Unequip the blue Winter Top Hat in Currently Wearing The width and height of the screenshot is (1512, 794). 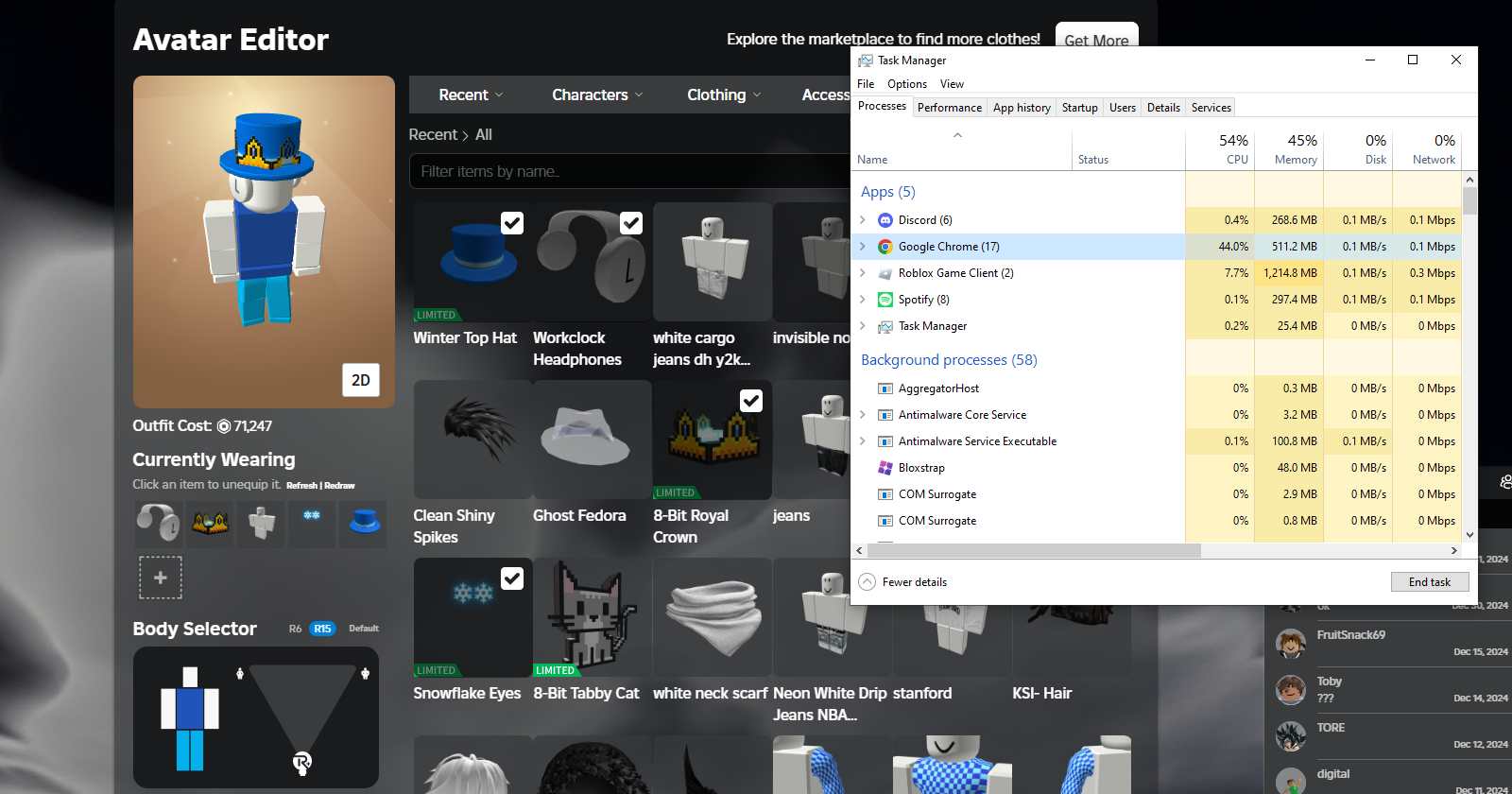click(x=364, y=524)
